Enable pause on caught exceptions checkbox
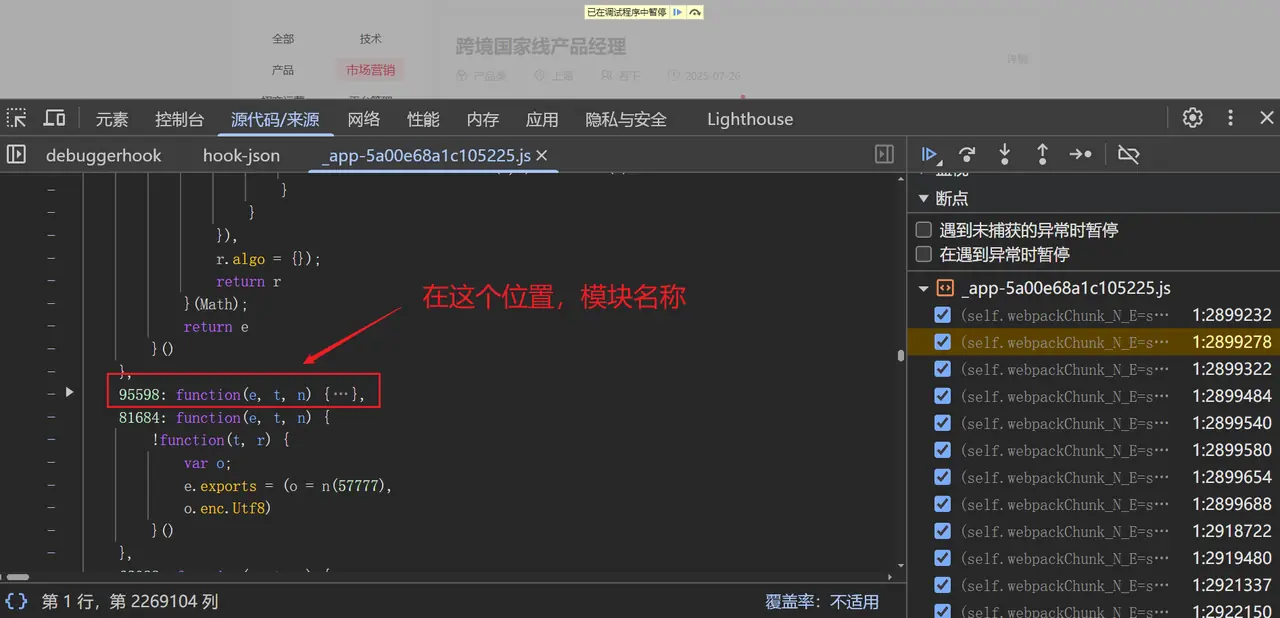The width and height of the screenshot is (1280, 618). [x=924, y=254]
